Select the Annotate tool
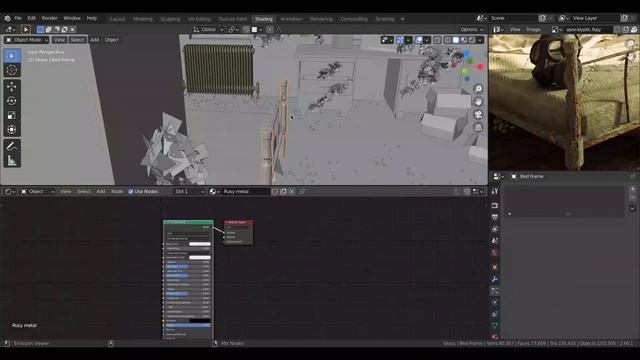This screenshot has width=640, height=360. (x=12, y=146)
